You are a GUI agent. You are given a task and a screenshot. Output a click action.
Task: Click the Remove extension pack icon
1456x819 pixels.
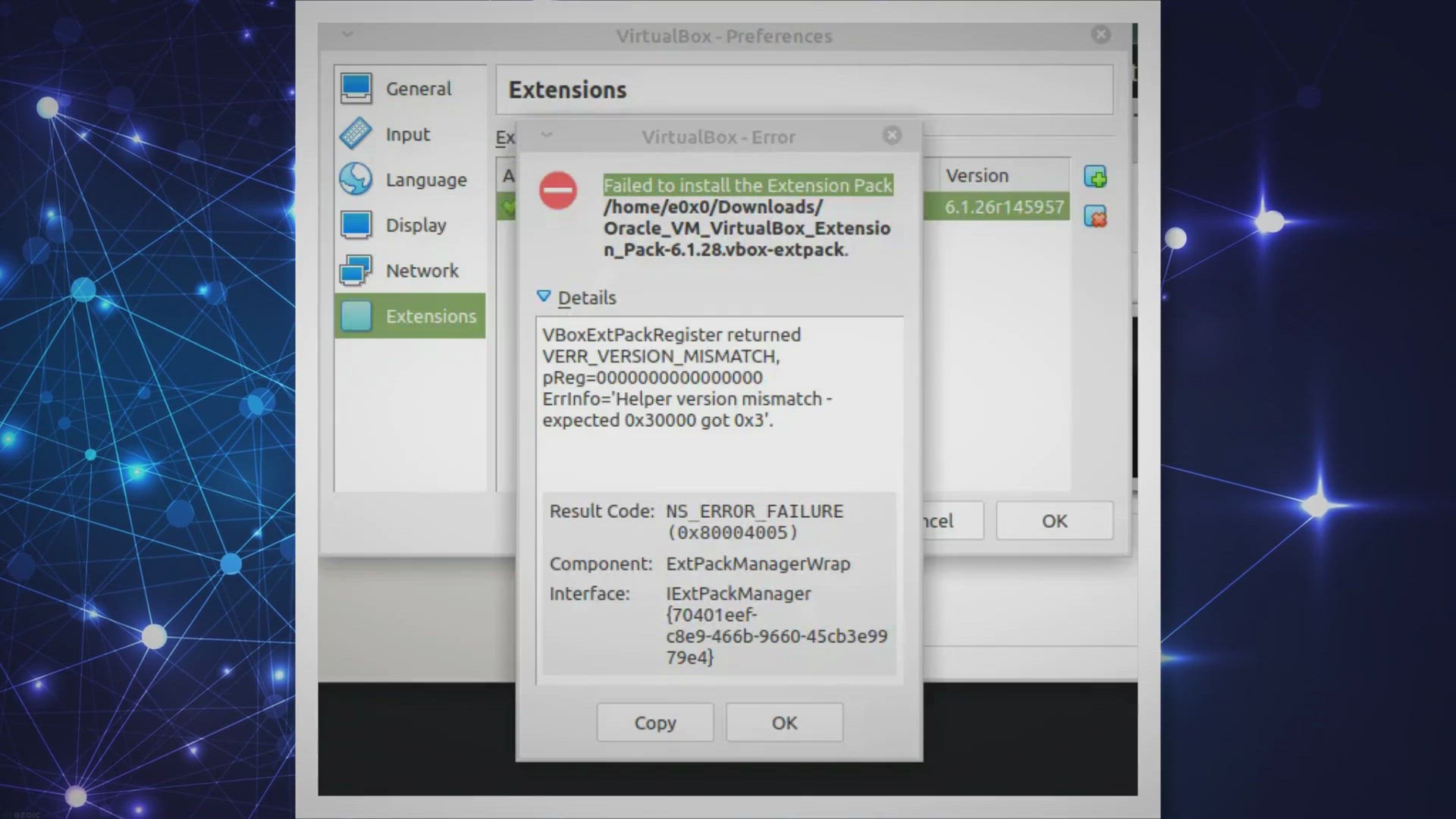[x=1096, y=218]
